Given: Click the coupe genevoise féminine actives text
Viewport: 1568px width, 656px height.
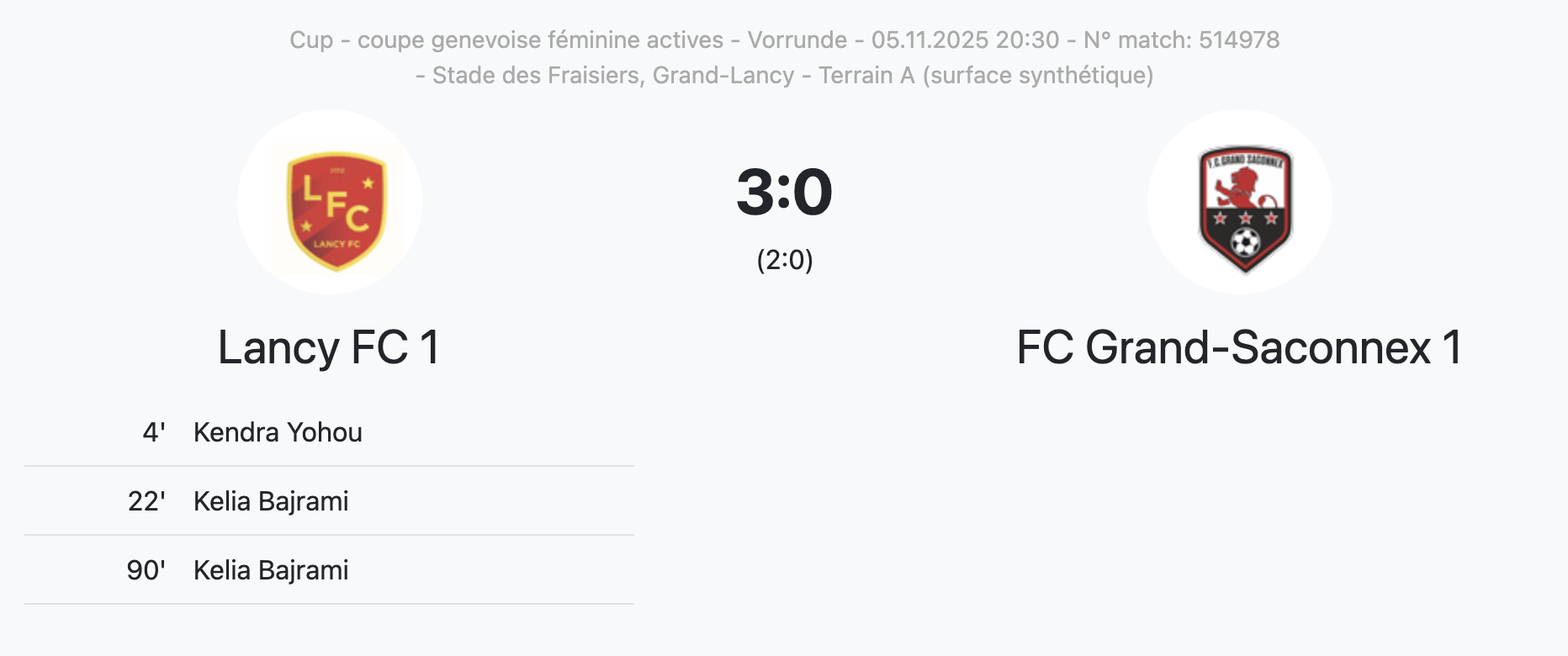Looking at the screenshot, I should [x=540, y=40].
